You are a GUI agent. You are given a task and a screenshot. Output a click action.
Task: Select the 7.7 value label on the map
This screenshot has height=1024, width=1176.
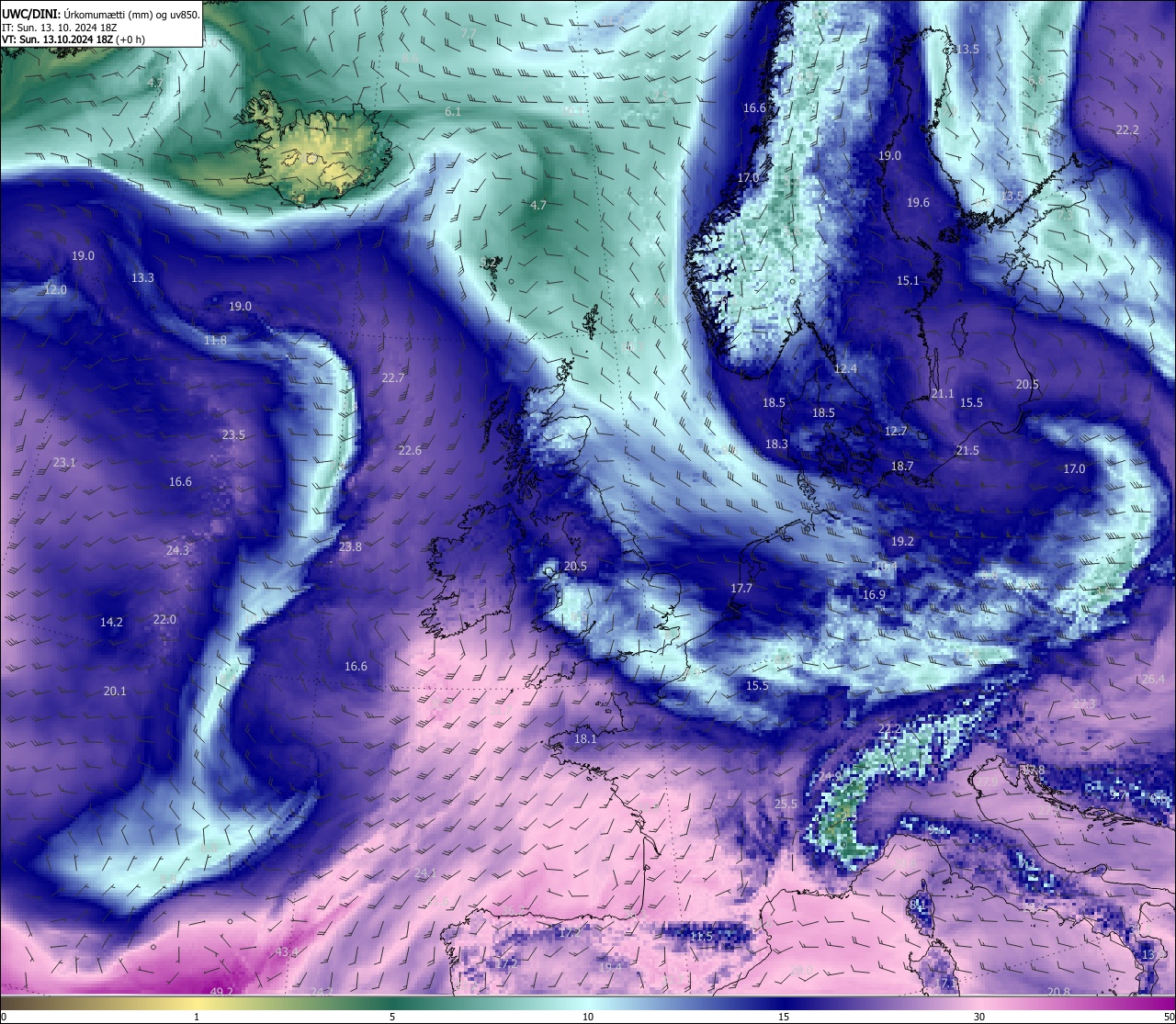pos(468,33)
